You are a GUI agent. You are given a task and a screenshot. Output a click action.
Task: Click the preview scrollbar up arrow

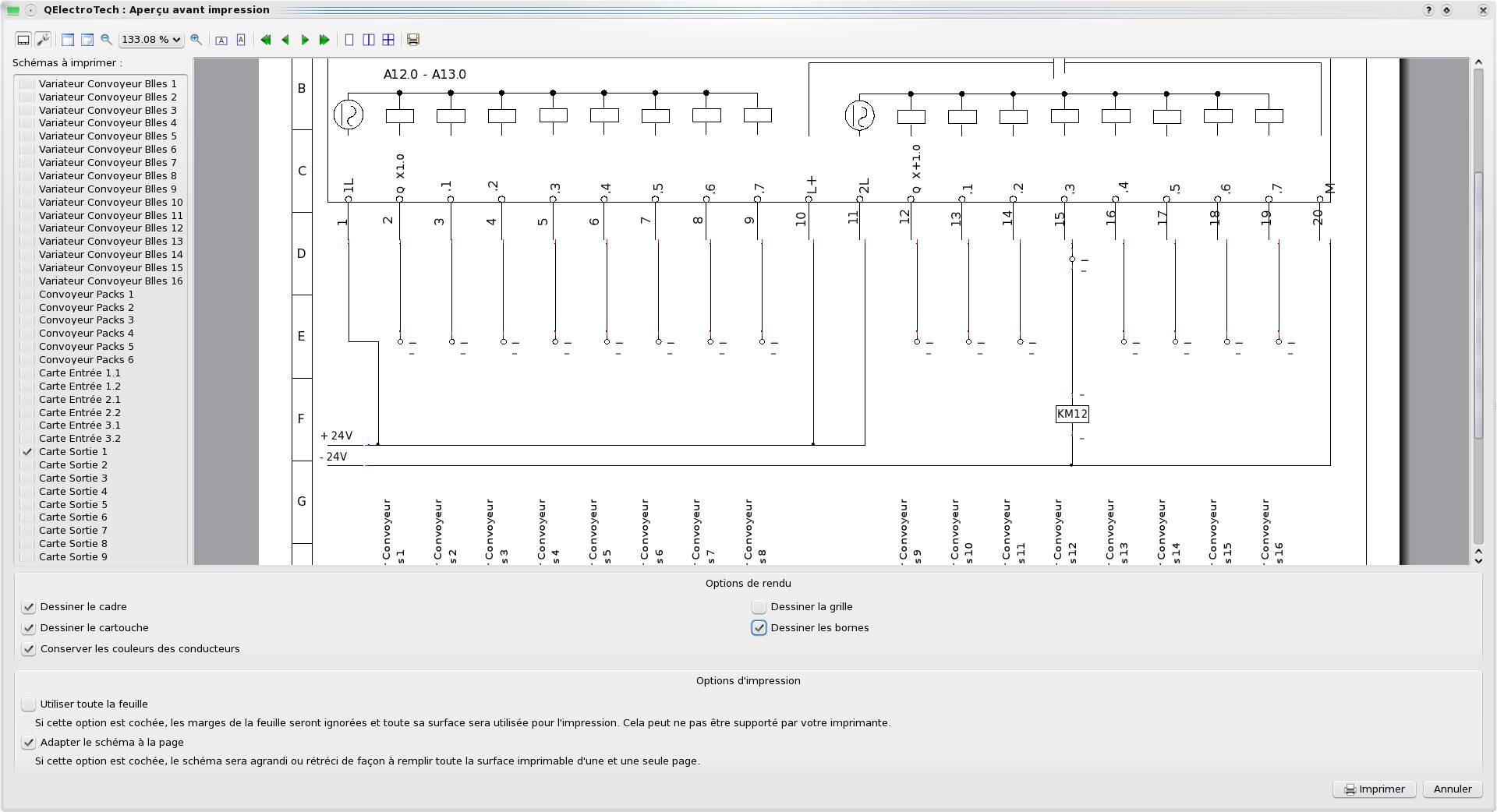pos(1478,62)
